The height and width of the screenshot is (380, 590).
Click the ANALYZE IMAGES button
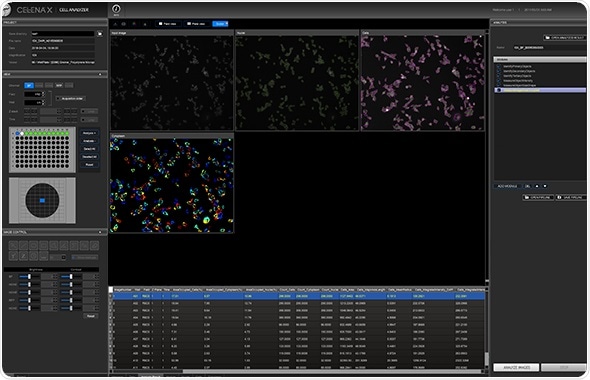[x=516, y=367]
